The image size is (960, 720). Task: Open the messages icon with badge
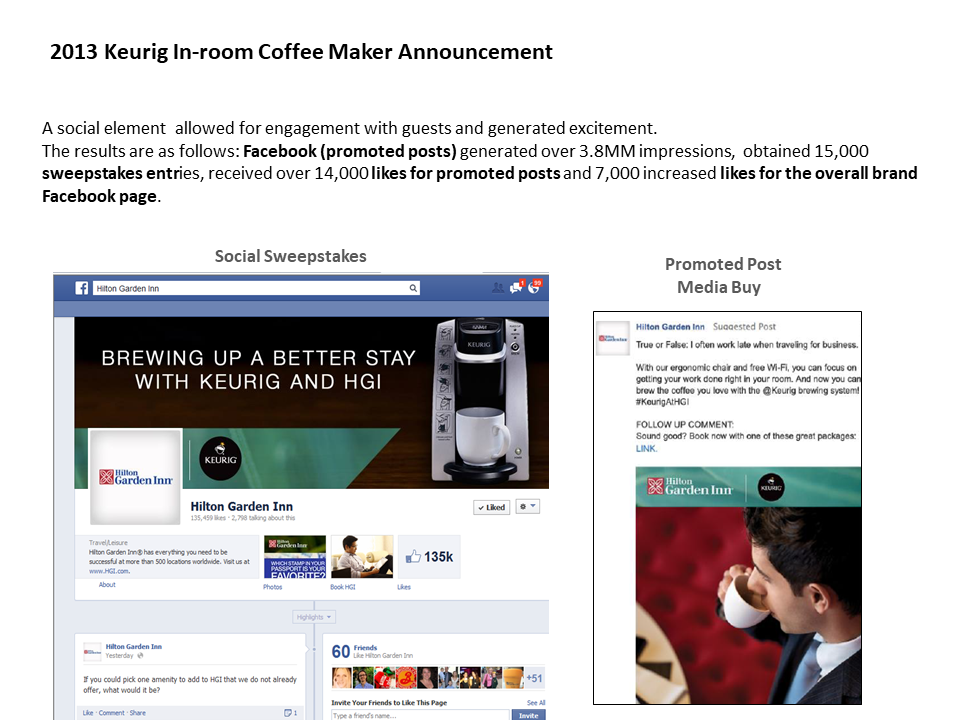[x=517, y=287]
